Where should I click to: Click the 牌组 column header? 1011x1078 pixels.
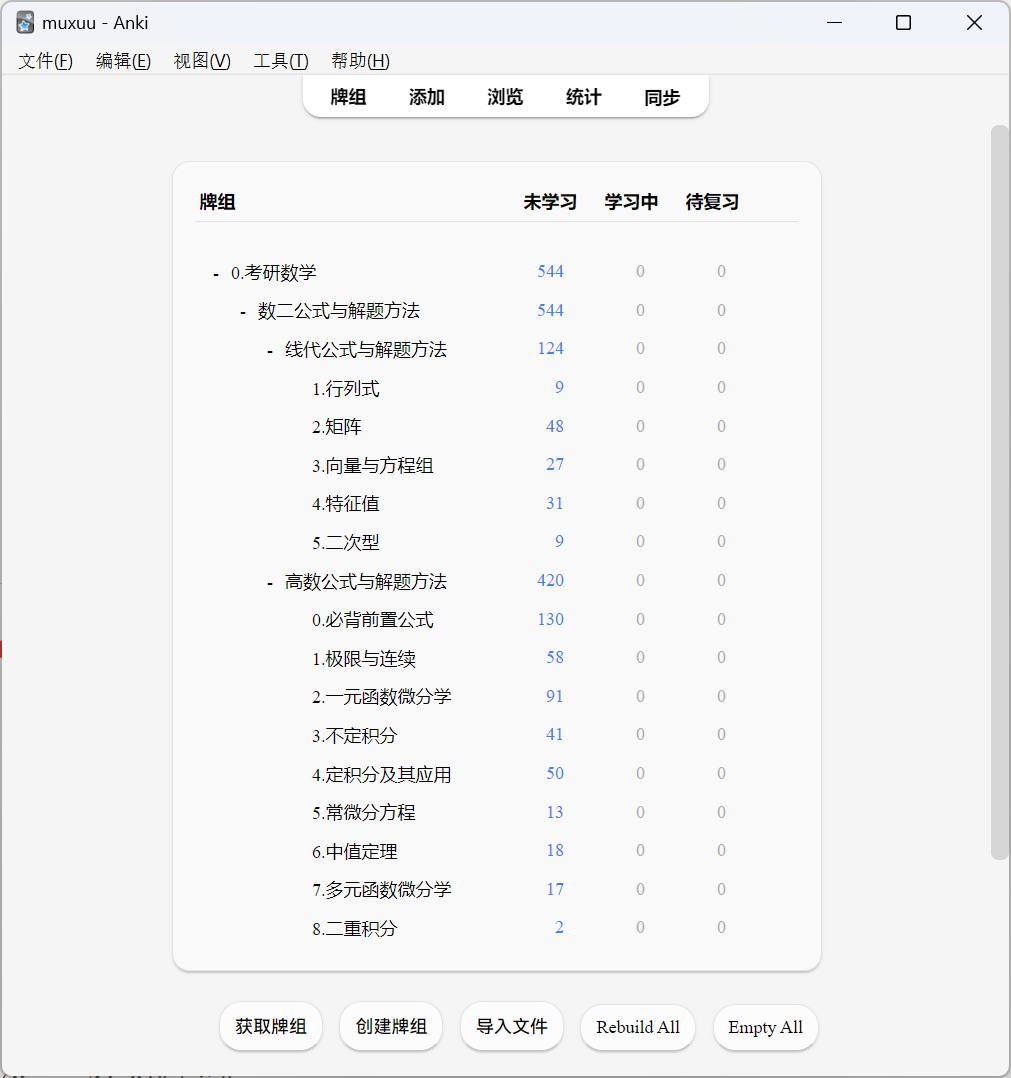coord(217,202)
